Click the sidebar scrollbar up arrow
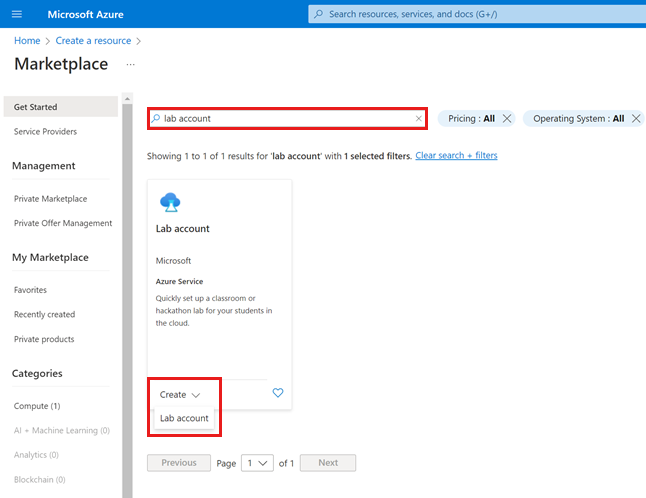This screenshot has height=498, width=646. coord(127,98)
